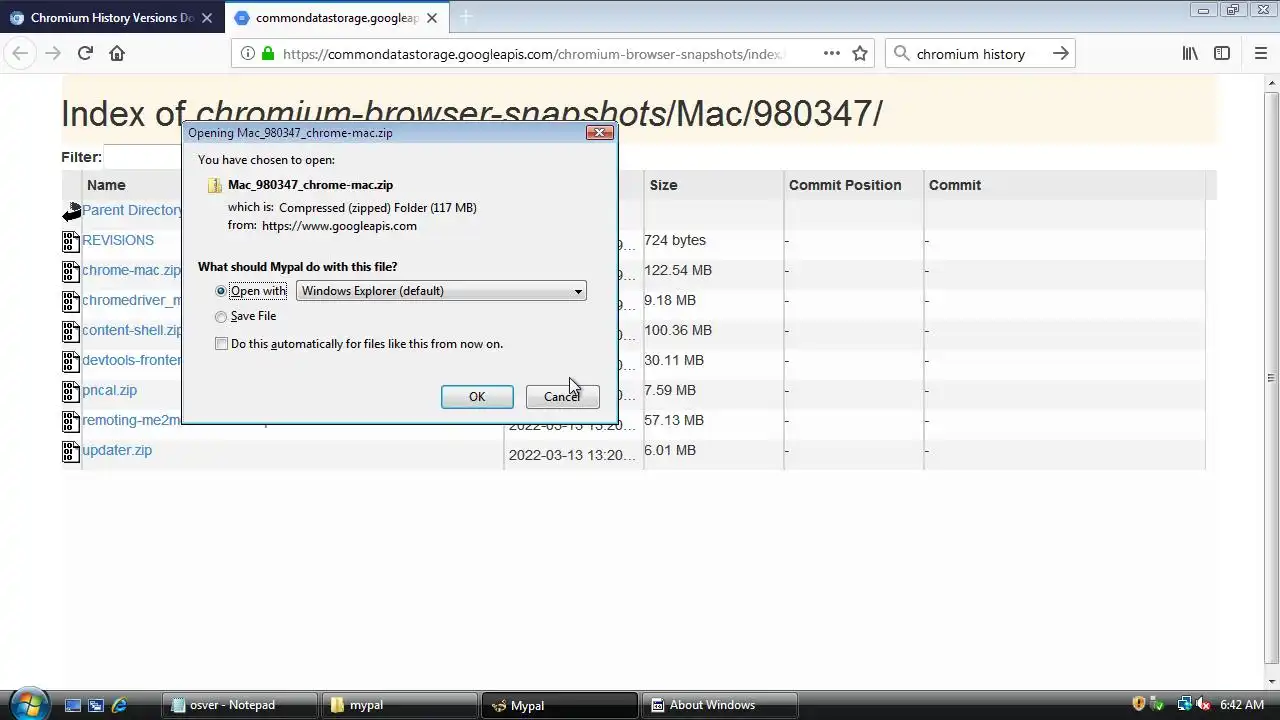Viewport: 1280px width, 720px height.
Task: Toggle the sidebar icon
Action: click(x=1222, y=54)
